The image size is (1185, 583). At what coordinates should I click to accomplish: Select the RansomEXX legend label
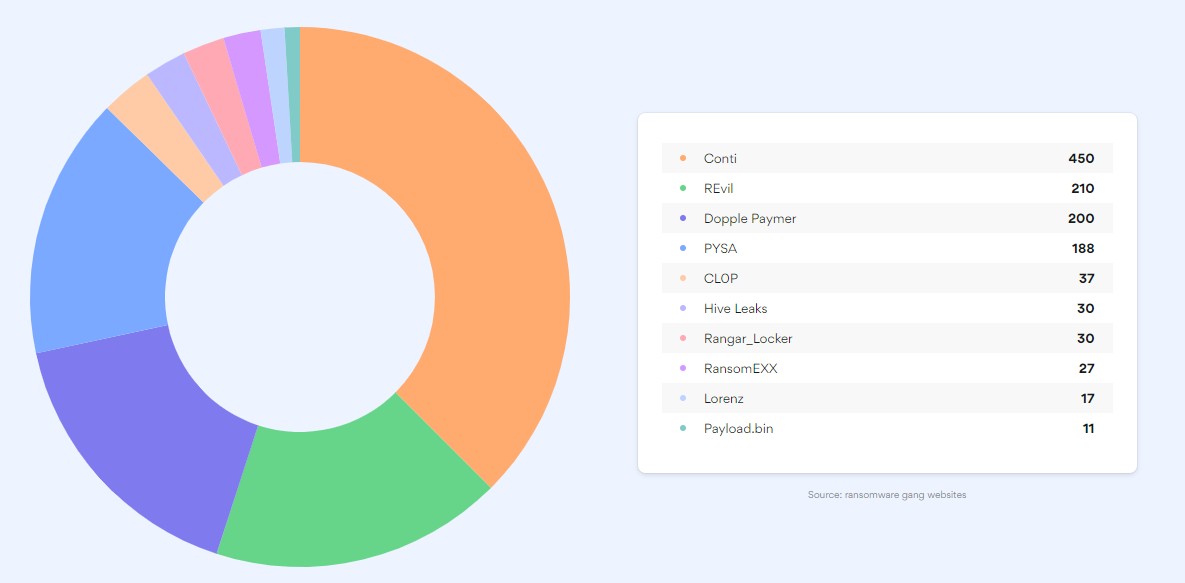[x=741, y=368]
